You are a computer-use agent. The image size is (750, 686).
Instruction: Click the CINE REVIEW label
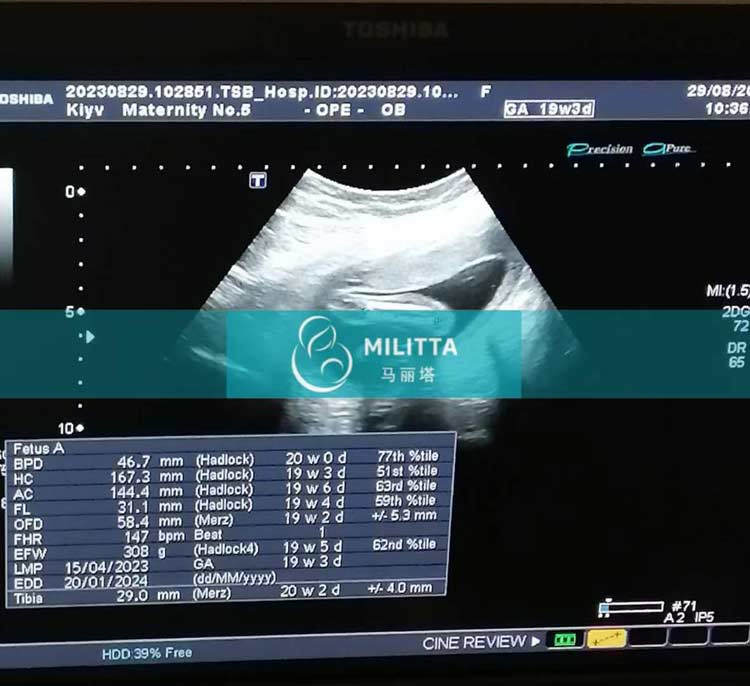click(x=474, y=642)
